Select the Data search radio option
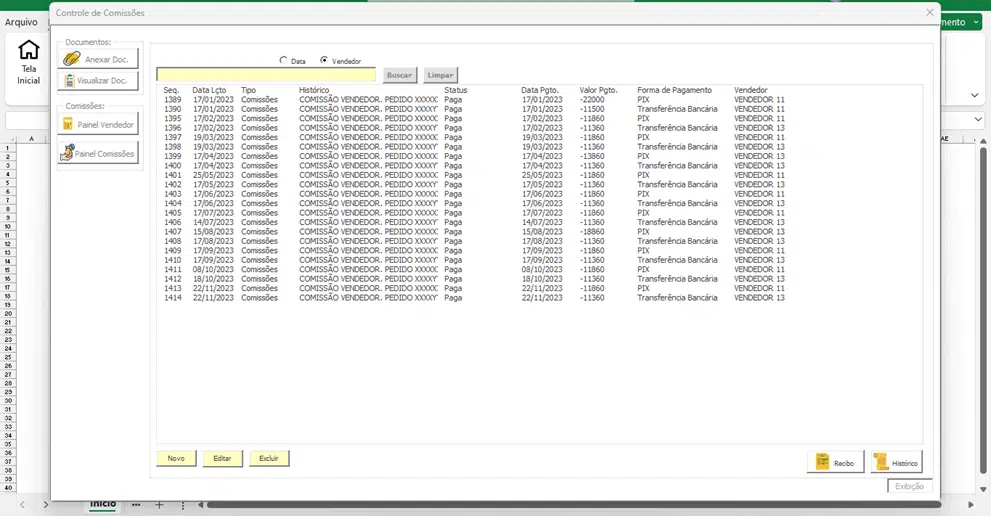The image size is (991, 516). 283,61
